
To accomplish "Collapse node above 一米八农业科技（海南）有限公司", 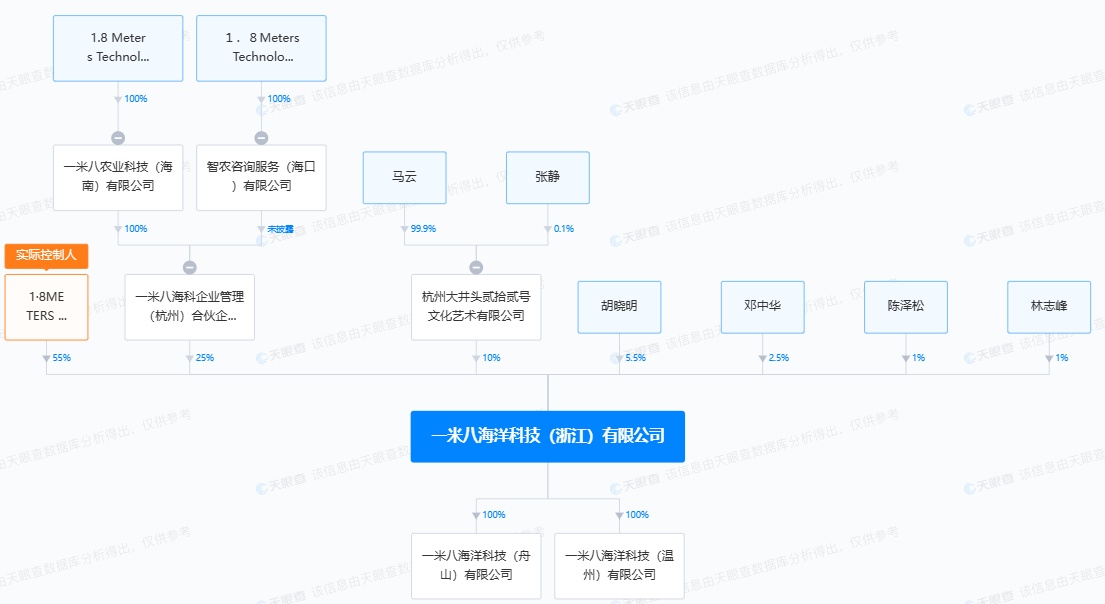I will (x=118, y=138).
